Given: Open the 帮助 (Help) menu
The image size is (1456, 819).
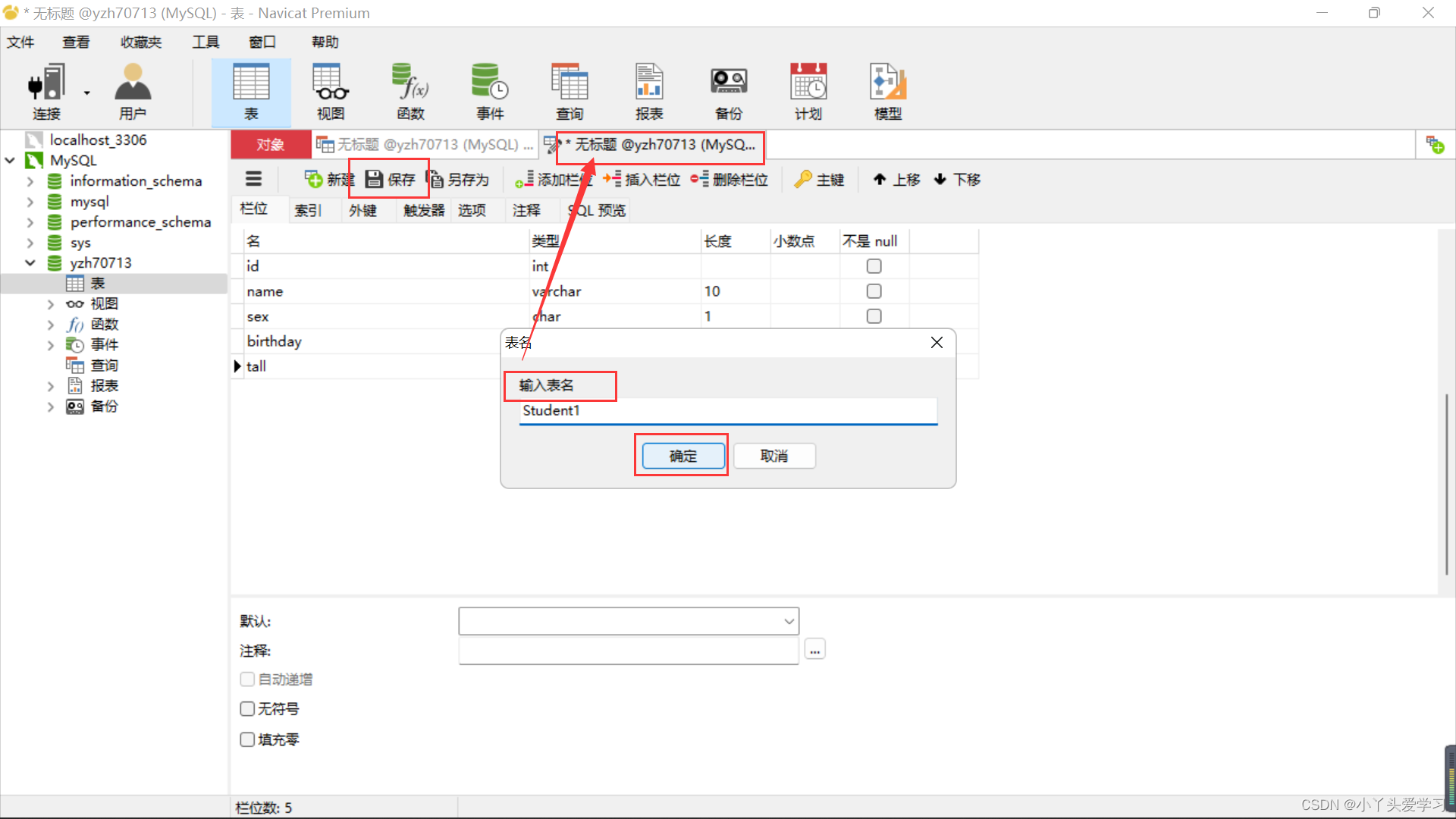Looking at the screenshot, I should click(x=325, y=42).
